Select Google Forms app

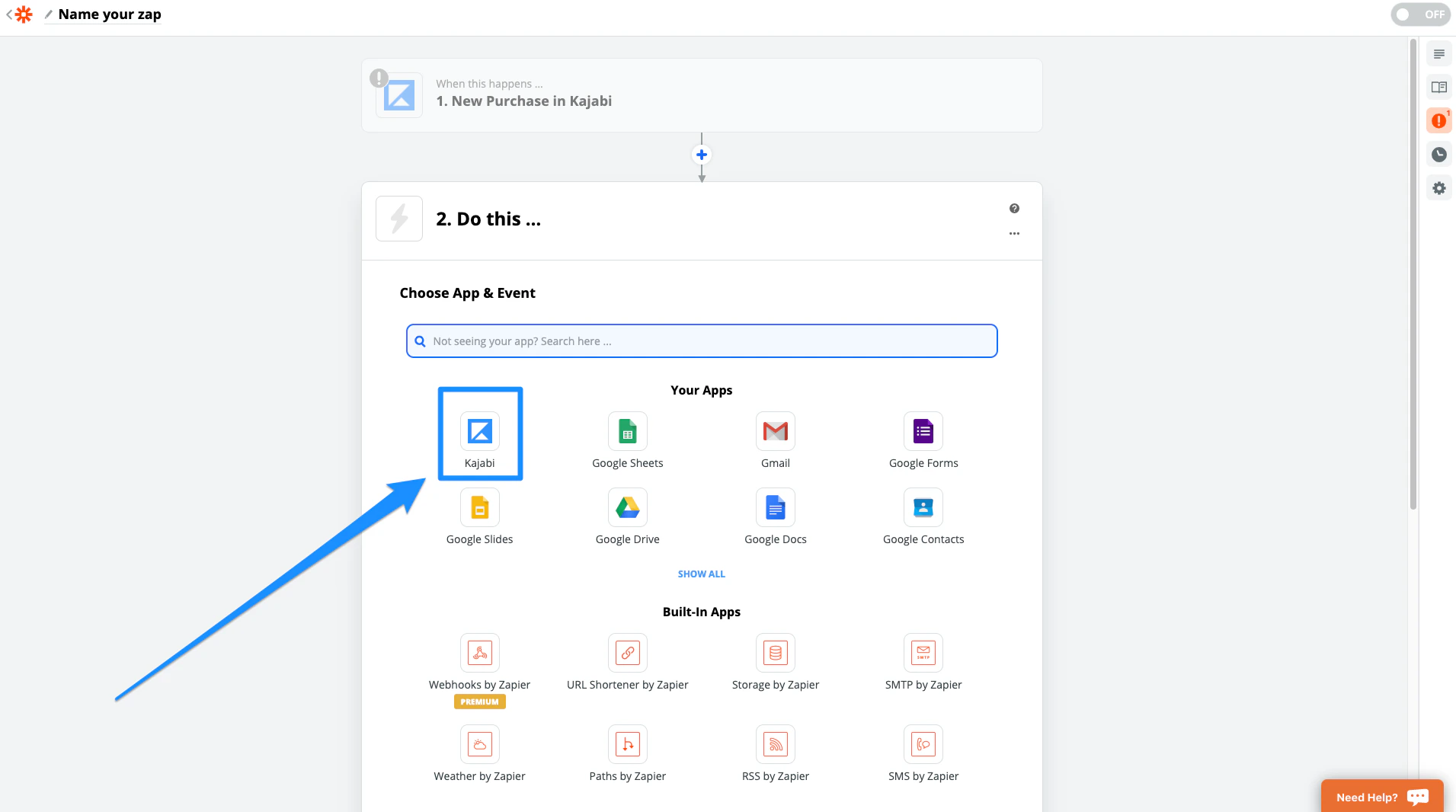click(x=923, y=431)
